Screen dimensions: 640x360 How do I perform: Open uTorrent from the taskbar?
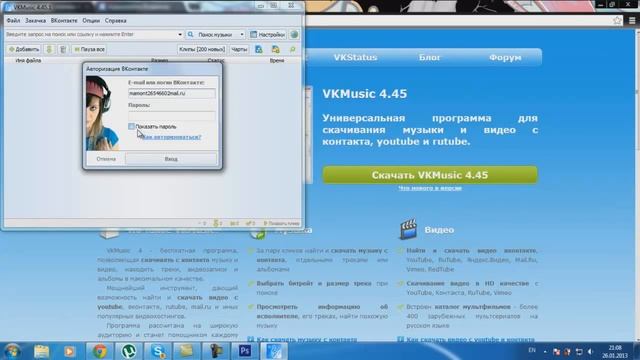click(x=129, y=351)
